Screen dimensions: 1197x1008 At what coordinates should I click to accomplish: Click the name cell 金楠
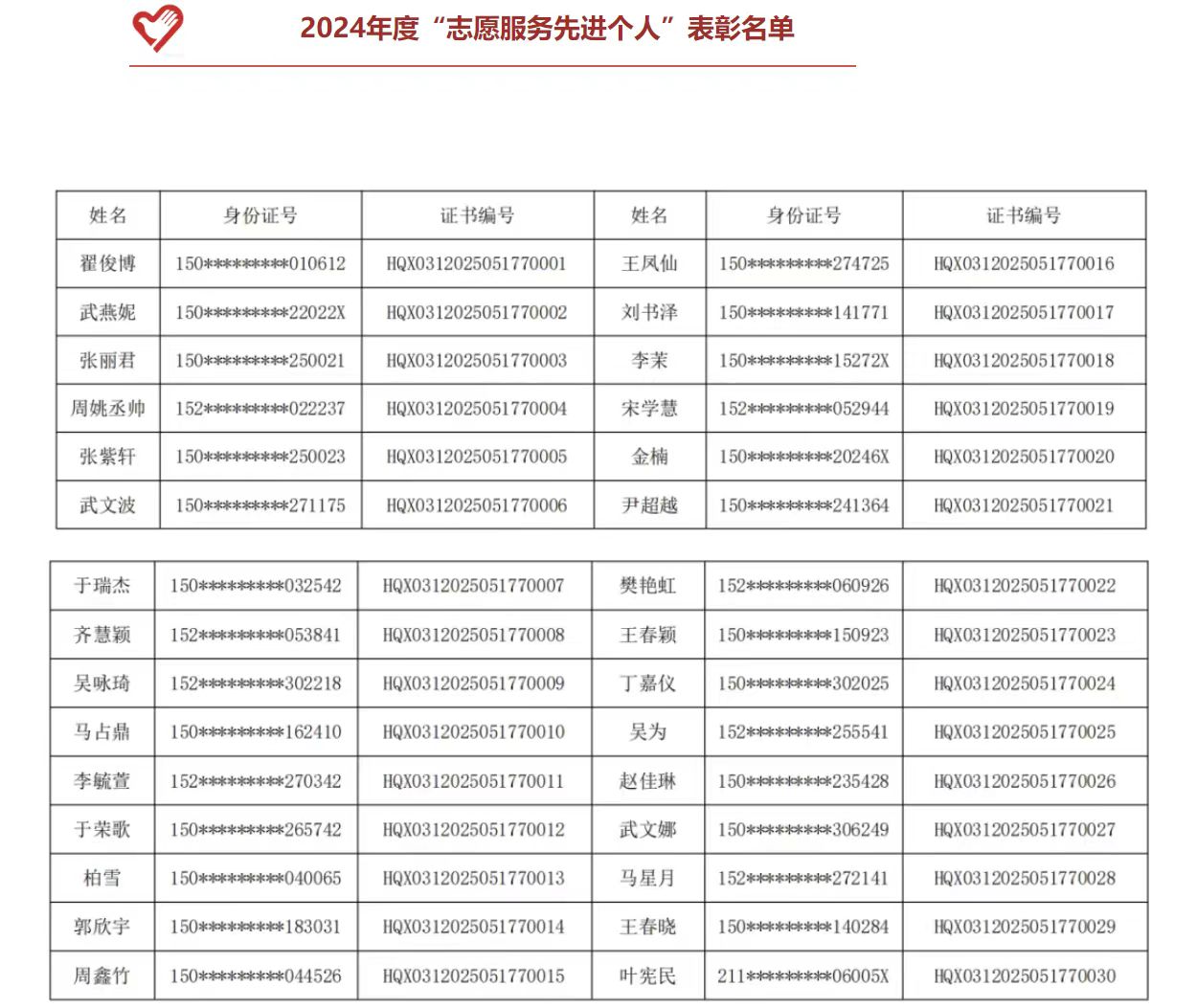tap(650, 457)
